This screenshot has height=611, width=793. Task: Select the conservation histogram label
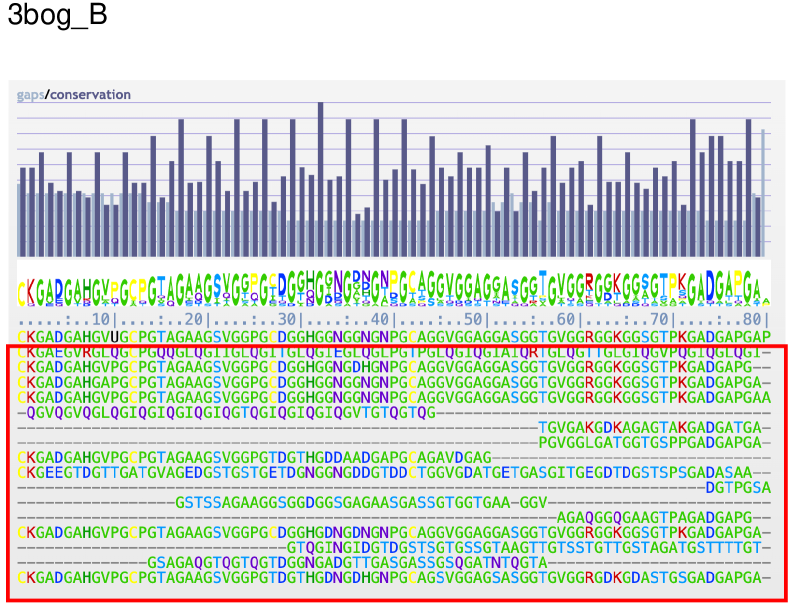pyautogui.click(x=90, y=95)
